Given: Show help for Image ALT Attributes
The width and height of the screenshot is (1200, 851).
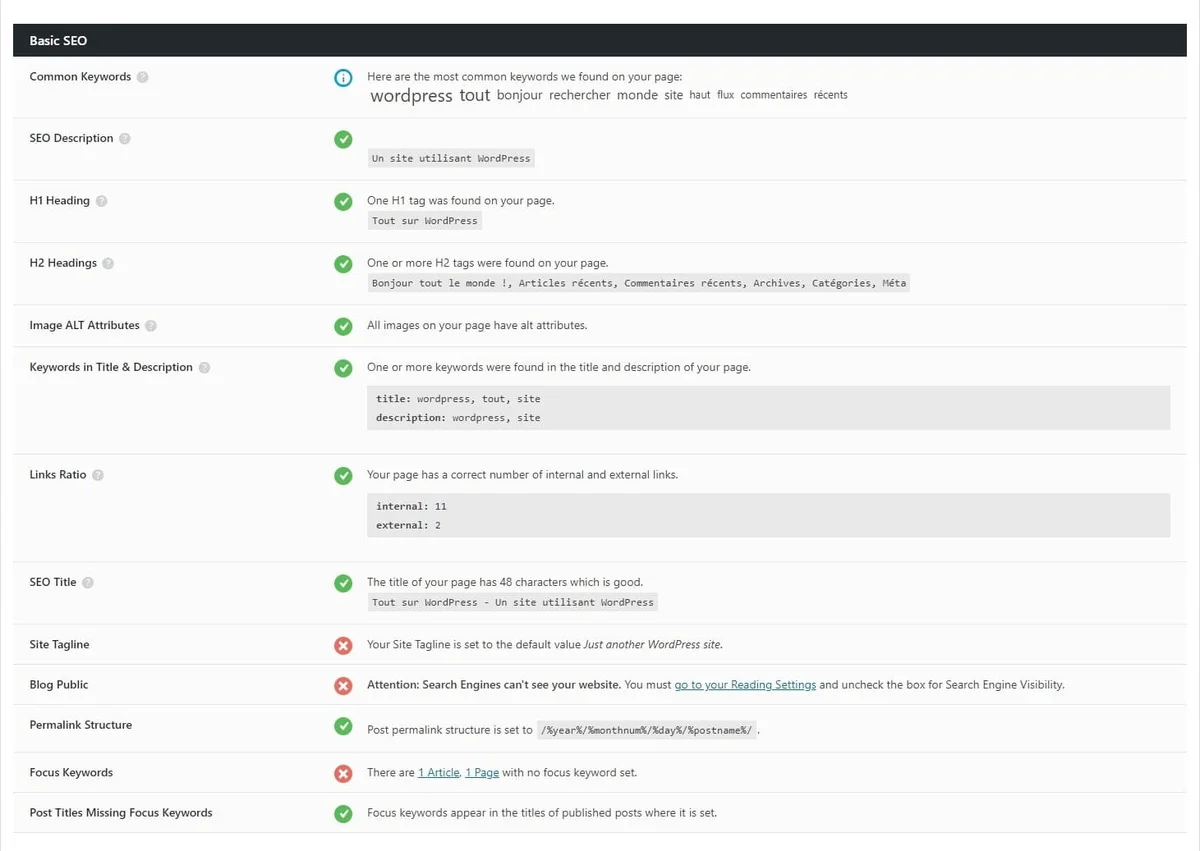Looking at the screenshot, I should (151, 326).
